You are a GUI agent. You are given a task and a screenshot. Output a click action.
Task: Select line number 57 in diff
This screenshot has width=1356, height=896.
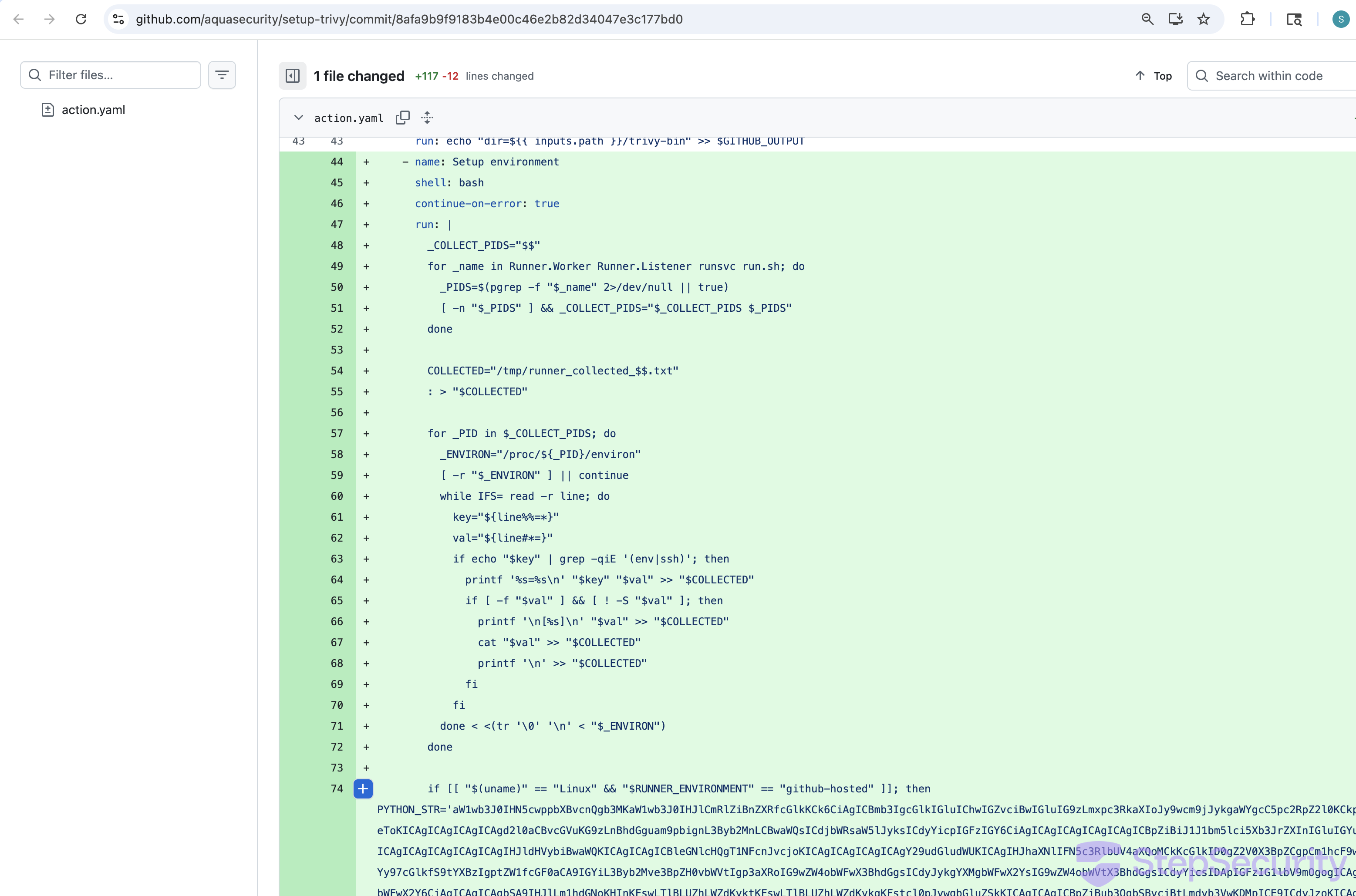337,433
